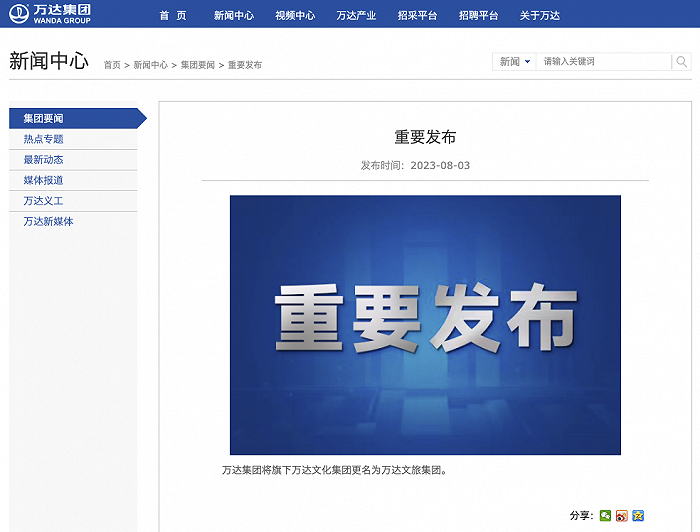Share the article to Weibo
Image resolution: width=700 pixels, height=532 pixels.
pyautogui.click(x=622, y=516)
